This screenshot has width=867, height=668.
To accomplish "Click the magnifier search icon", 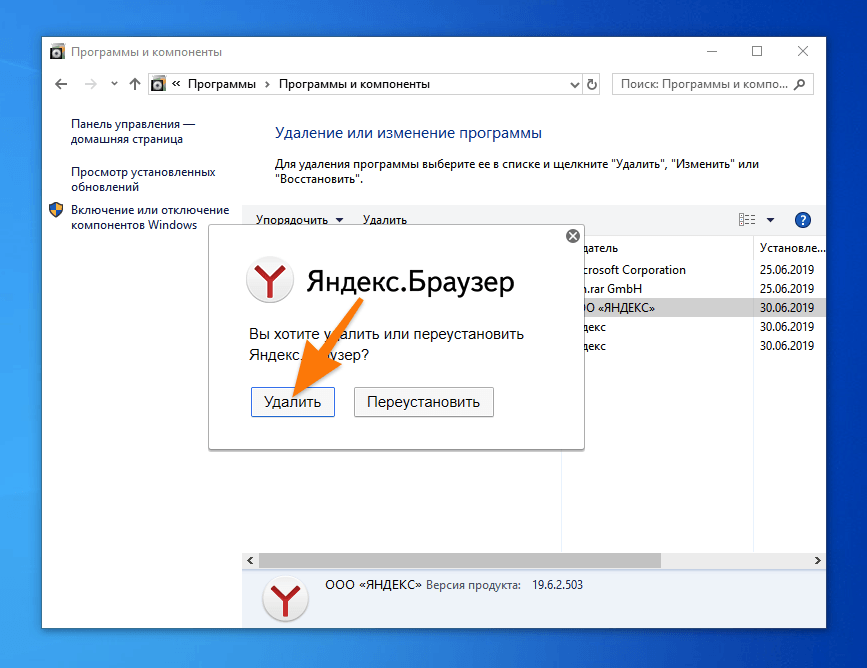I will click(800, 84).
